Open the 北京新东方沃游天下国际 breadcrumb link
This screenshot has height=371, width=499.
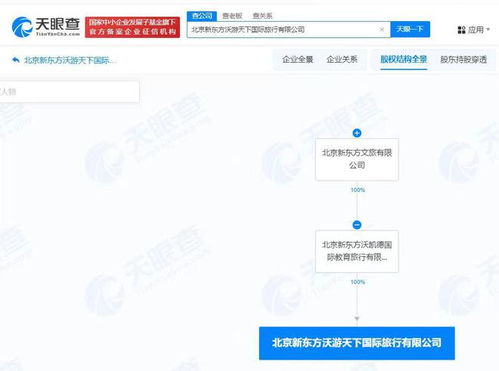[x=70, y=60]
